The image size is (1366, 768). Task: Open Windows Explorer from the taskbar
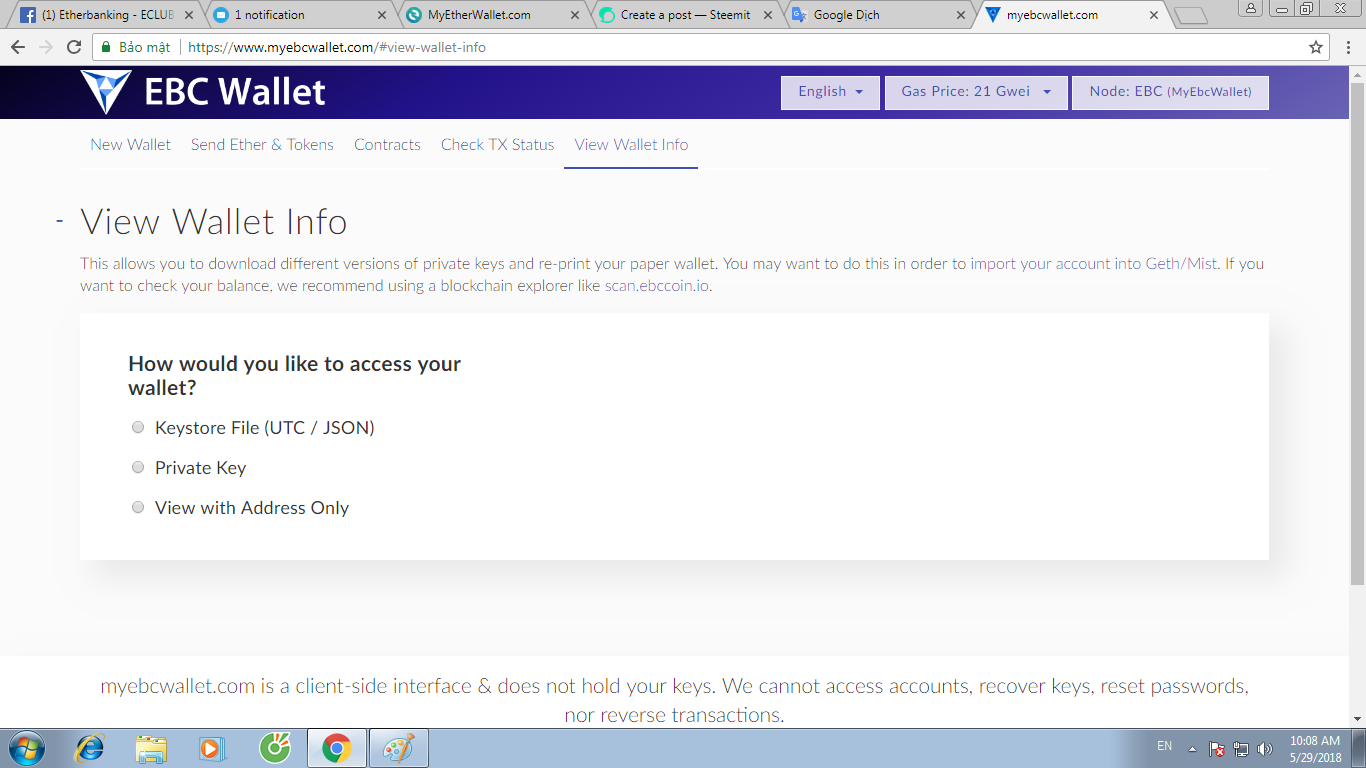coord(151,748)
